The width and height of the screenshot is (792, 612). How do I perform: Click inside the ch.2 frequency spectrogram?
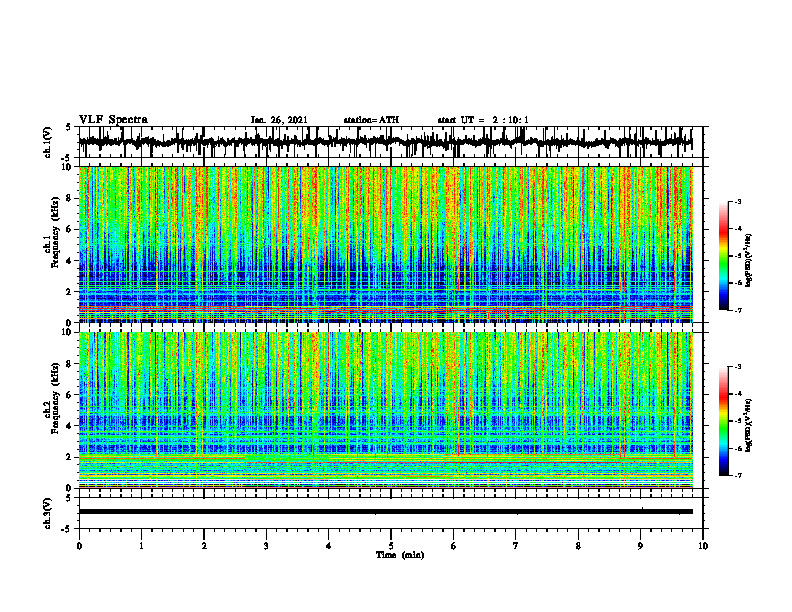(x=385, y=410)
